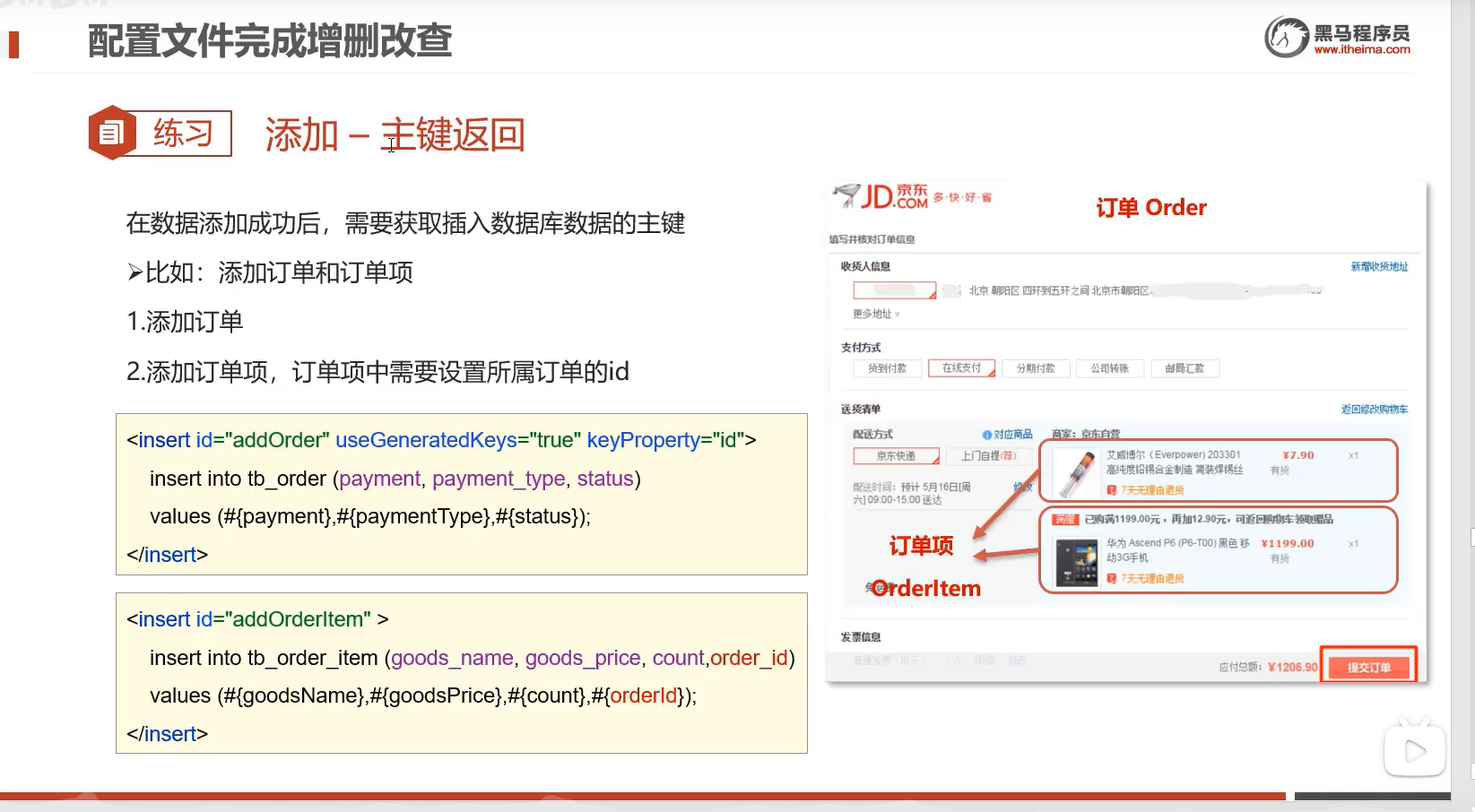Choose the 分期付款 payment option
The width and height of the screenshot is (1475, 812).
click(1036, 368)
